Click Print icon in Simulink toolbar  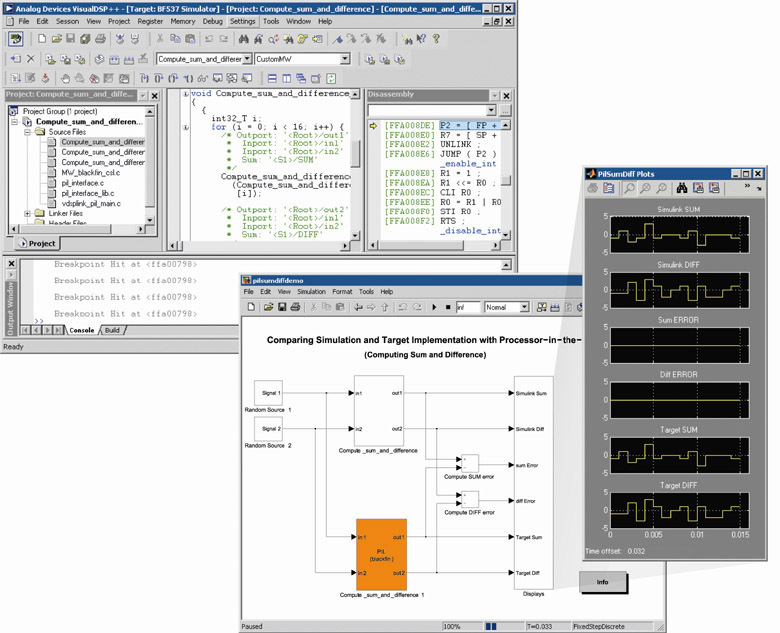point(295,307)
